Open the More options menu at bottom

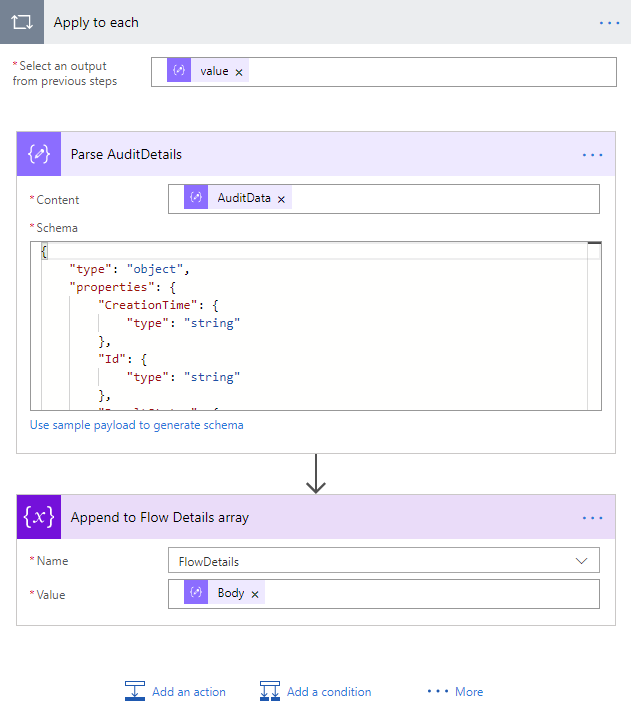click(x=456, y=692)
